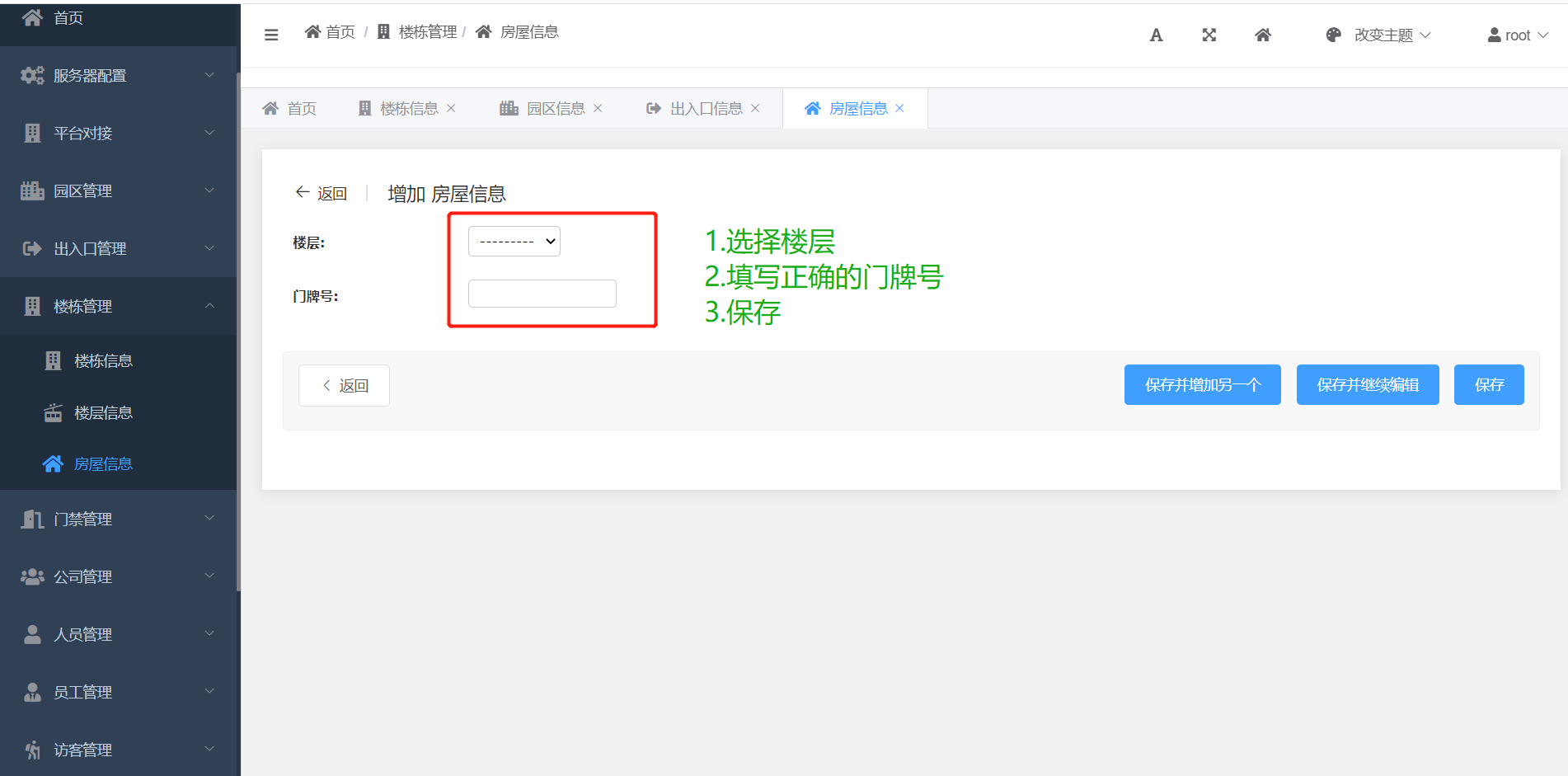The height and width of the screenshot is (776, 1568).
Task: Click the 保存并继续编辑 button
Action: [x=1368, y=384]
